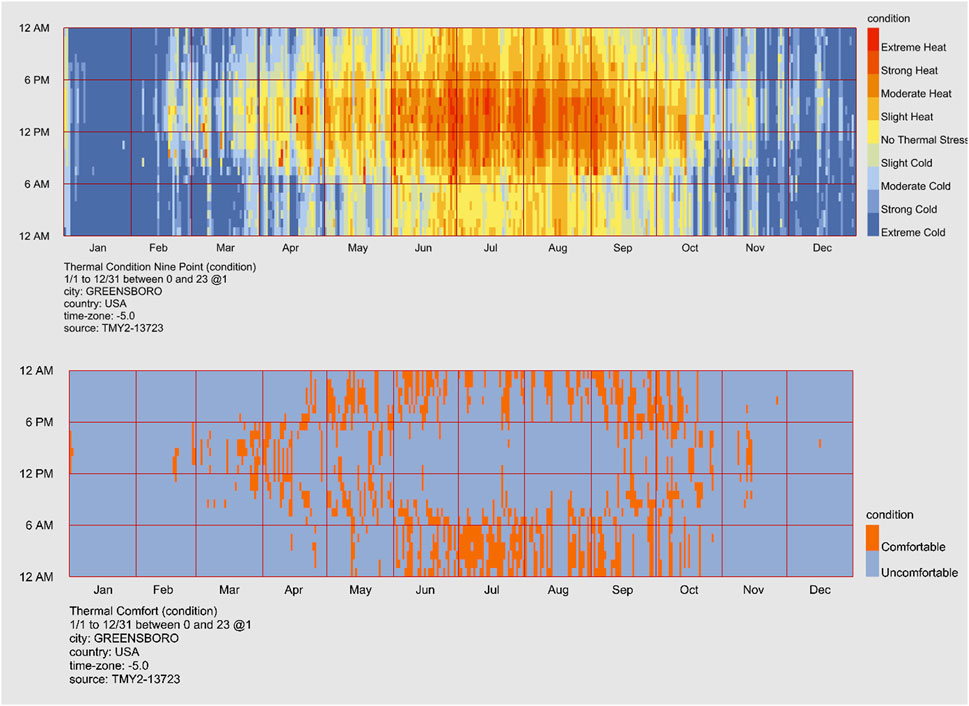Image resolution: width=969 pixels, height=706 pixels.
Task: Click the Moderate Heat legend label
Action: (x=916, y=94)
